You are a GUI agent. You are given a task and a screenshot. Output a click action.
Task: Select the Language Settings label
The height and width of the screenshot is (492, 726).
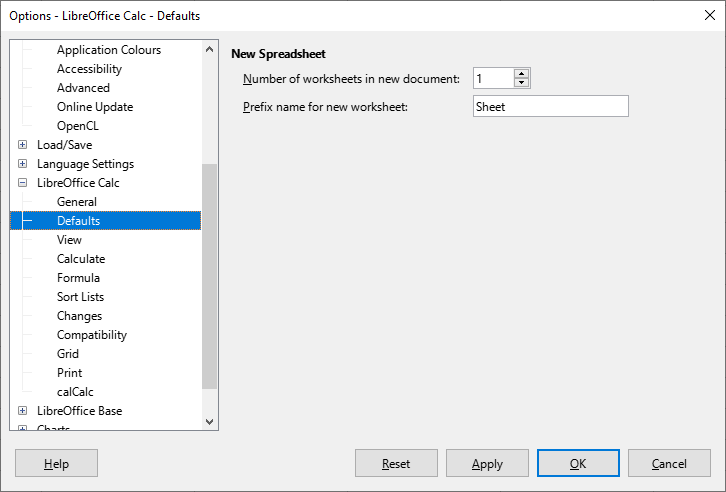pyautogui.click(x=85, y=164)
